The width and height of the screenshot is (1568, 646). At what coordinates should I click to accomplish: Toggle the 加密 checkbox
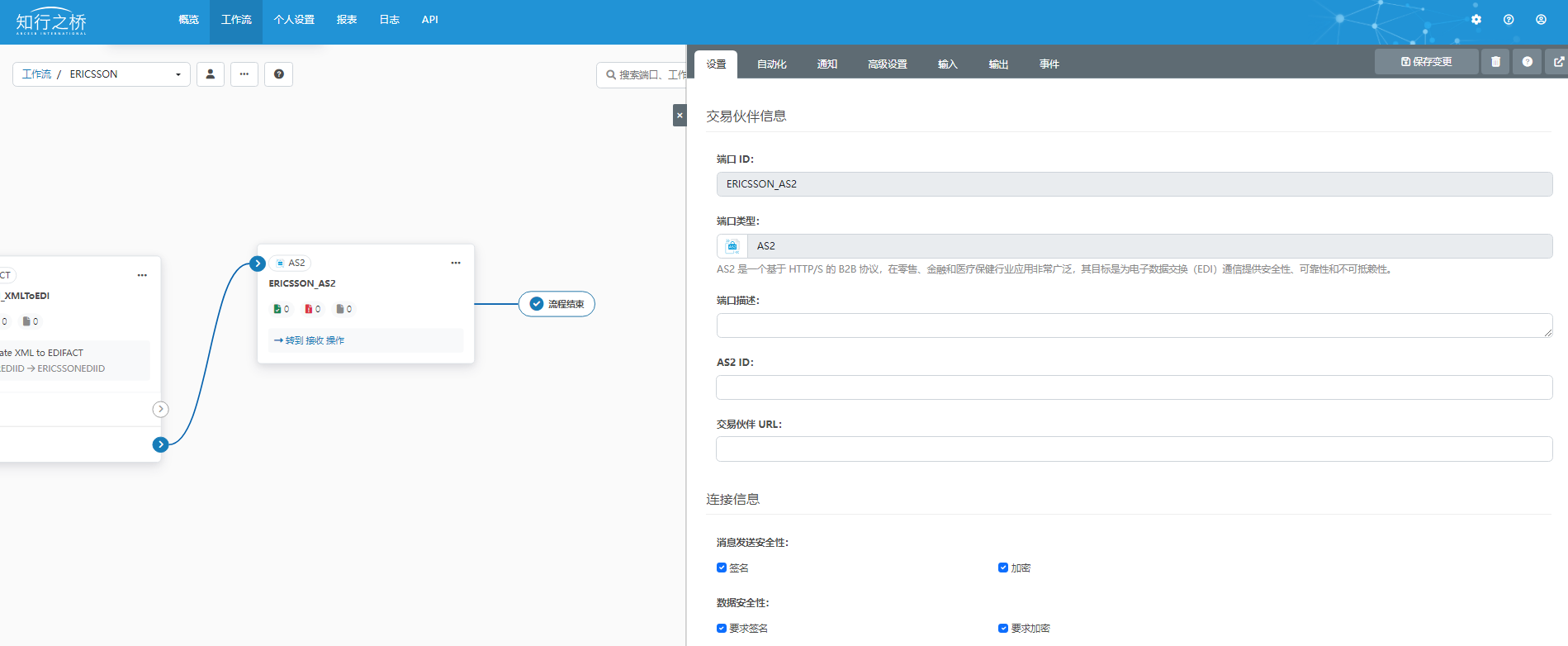[x=1003, y=568]
